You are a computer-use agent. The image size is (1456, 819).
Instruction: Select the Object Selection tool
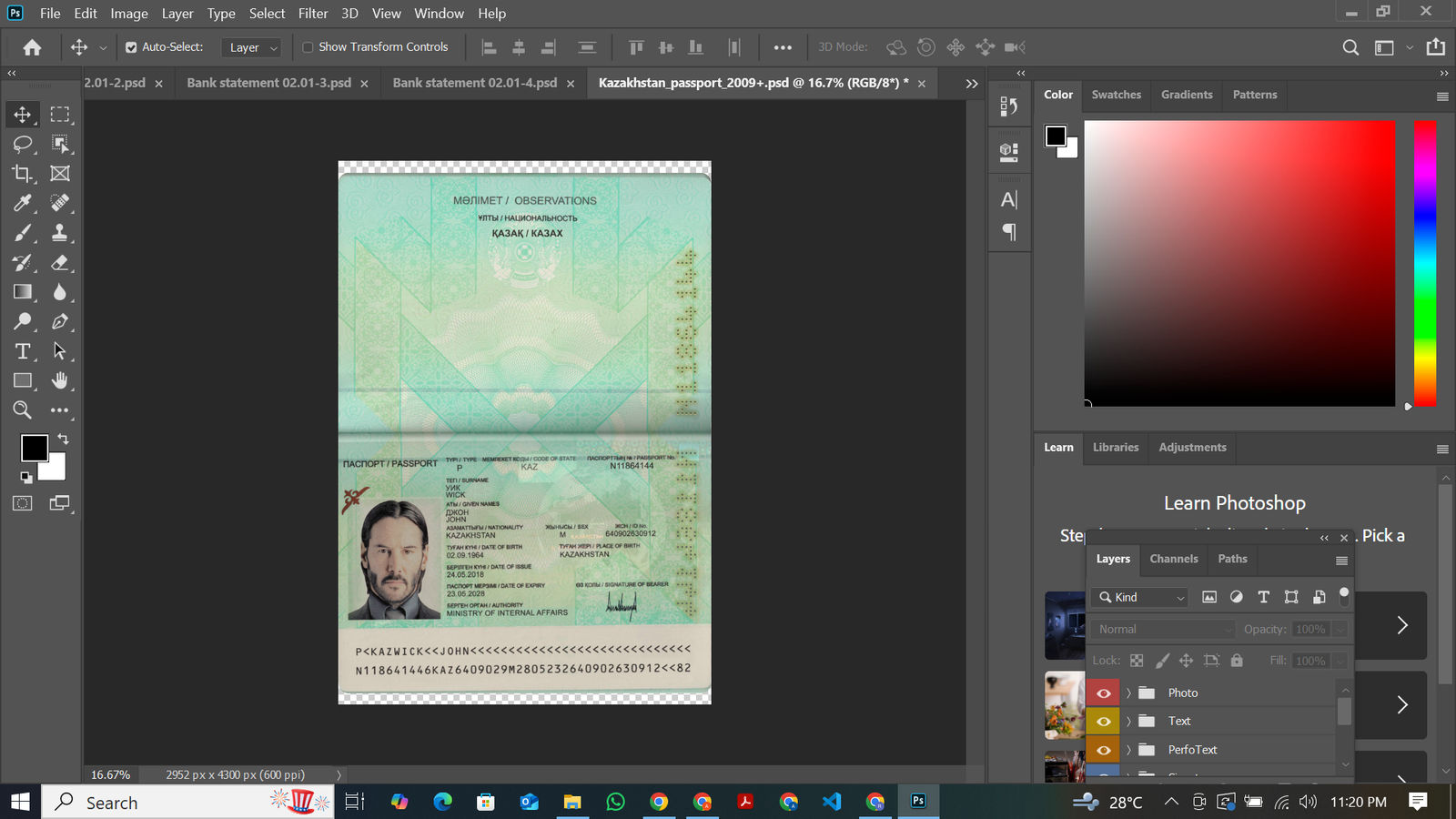pos(60,144)
